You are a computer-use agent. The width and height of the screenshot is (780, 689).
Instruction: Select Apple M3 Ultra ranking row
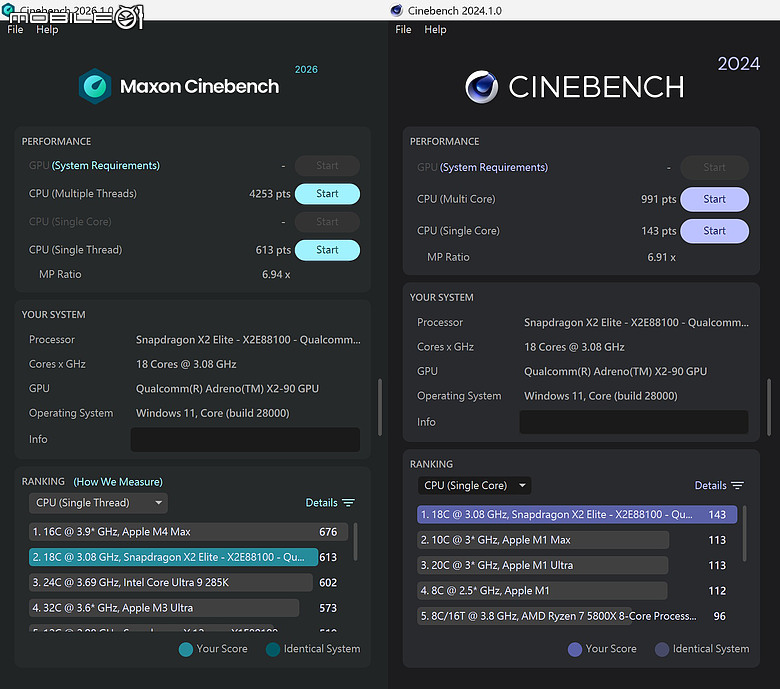coord(164,608)
